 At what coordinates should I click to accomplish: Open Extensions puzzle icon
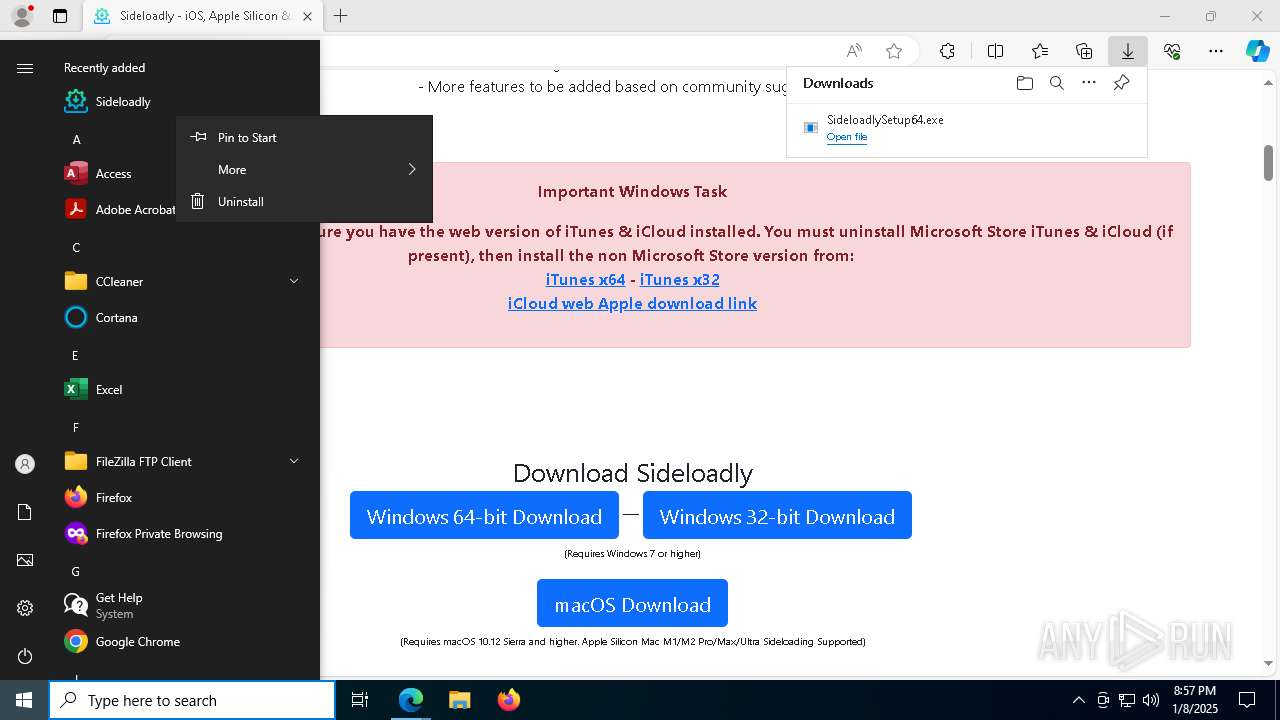(x=947, y=51)
